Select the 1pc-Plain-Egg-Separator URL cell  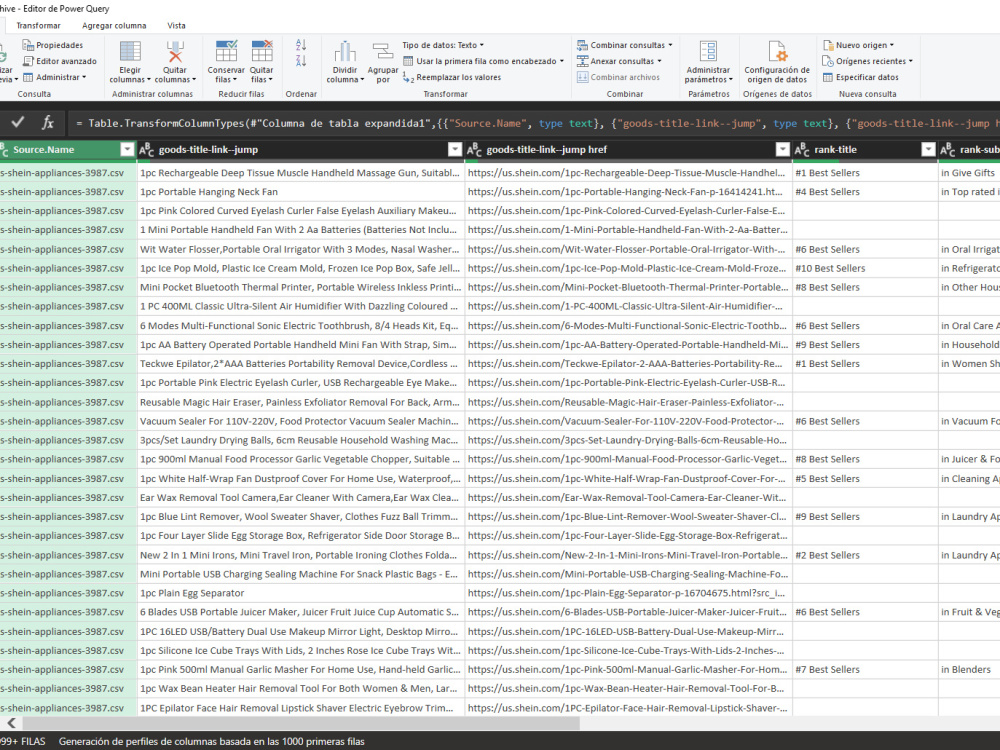pyautogui.click(x=628, y=593)
